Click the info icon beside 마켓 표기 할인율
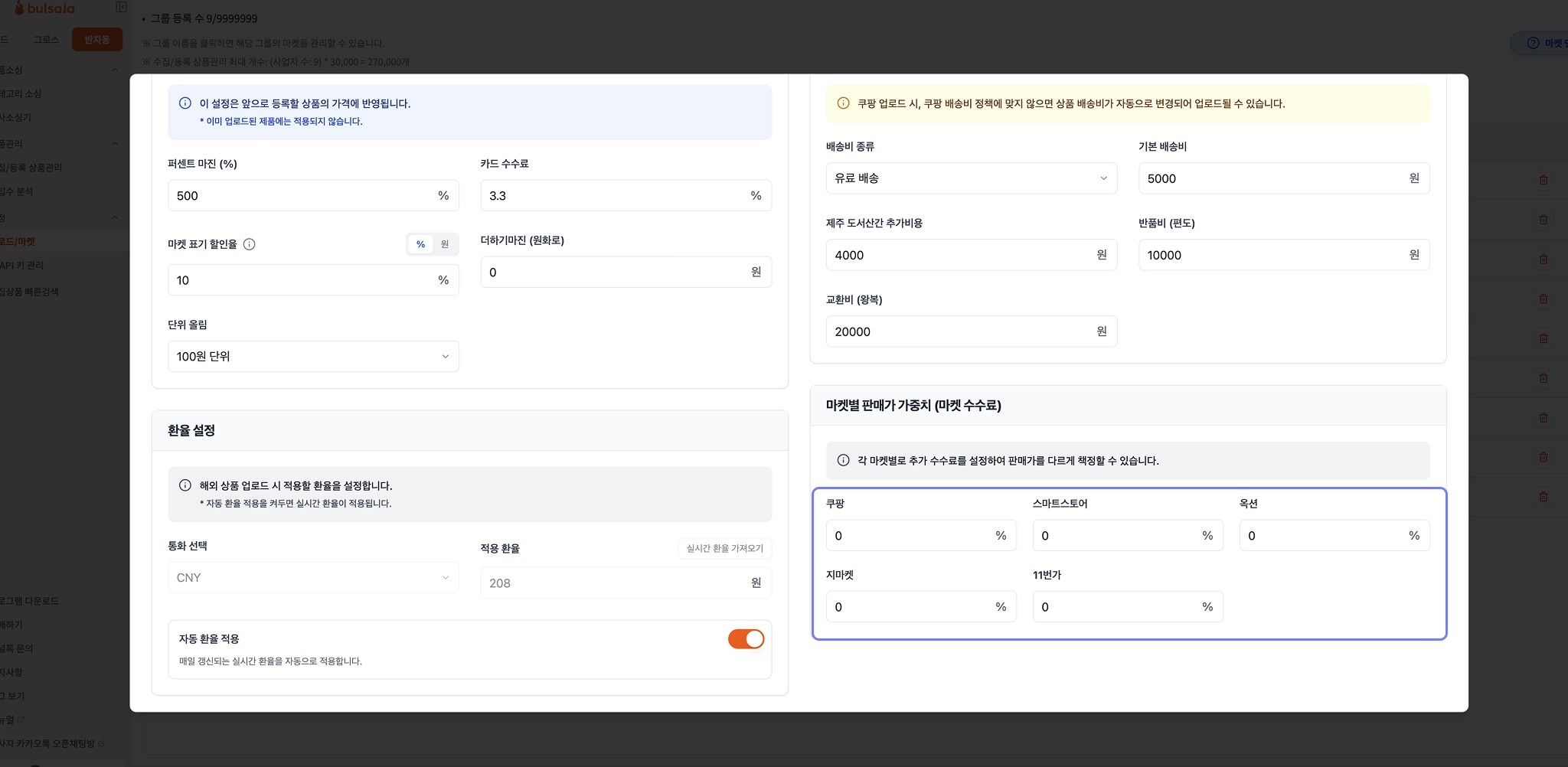This screenshot has height=767, width=1568. [x=249, y=244]
